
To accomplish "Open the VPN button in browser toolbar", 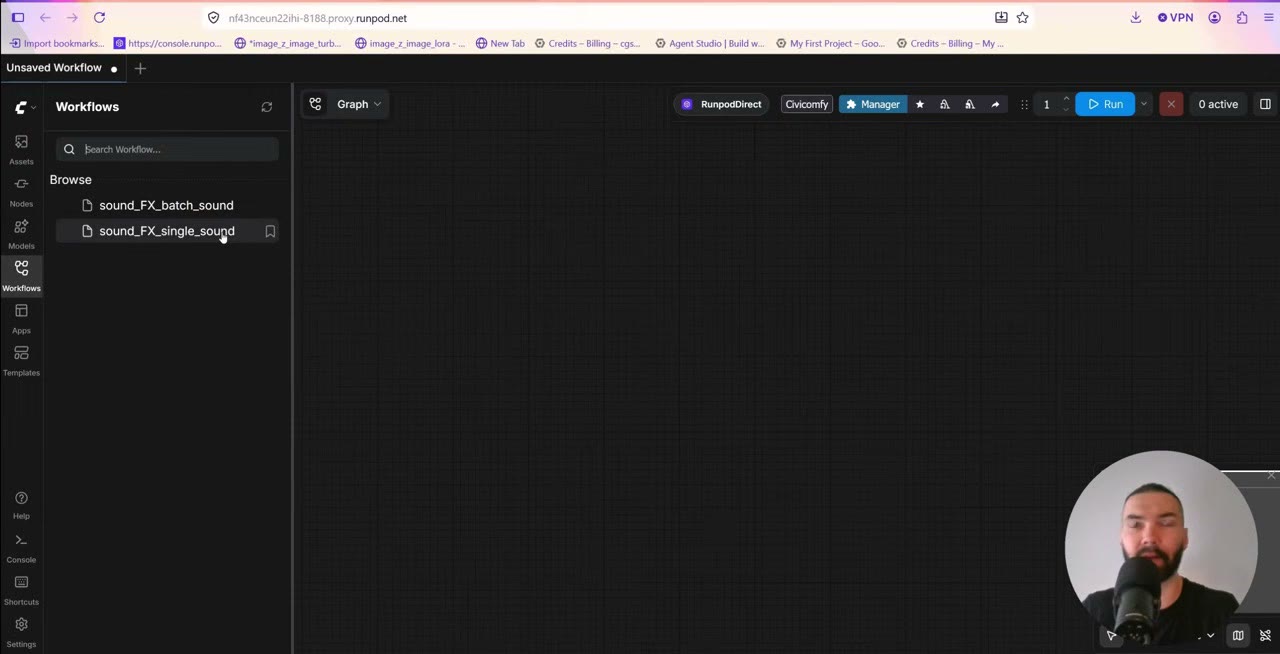I will [x=1175, y=18].
